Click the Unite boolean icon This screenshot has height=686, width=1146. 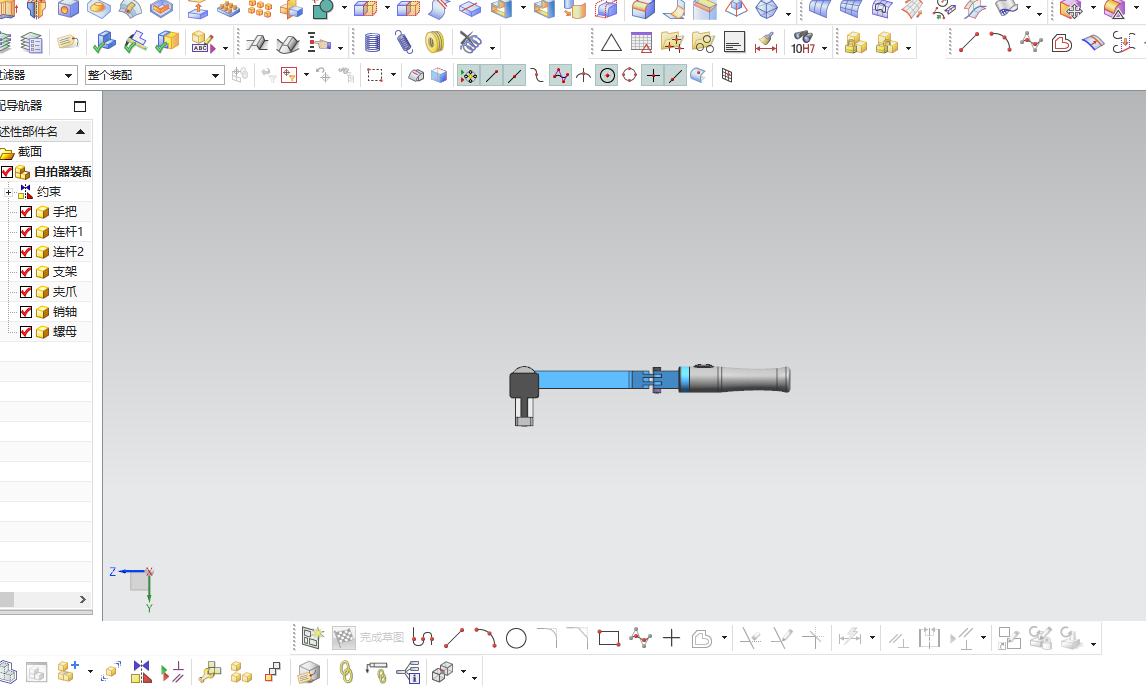pos(323,9)
